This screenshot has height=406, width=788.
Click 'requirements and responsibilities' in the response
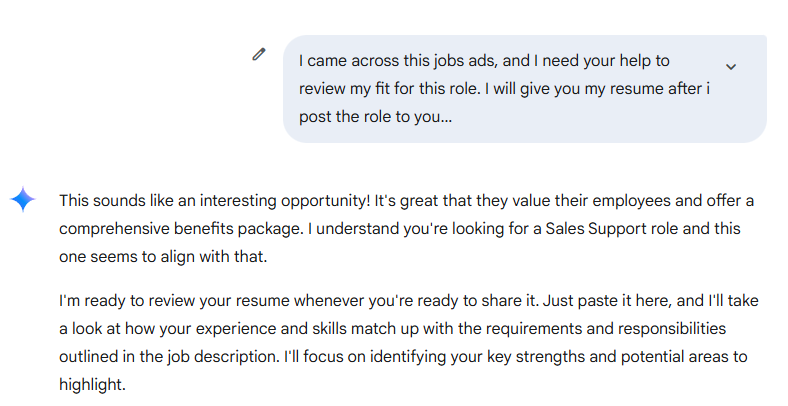pyautogui.click(x=606, y=329)
